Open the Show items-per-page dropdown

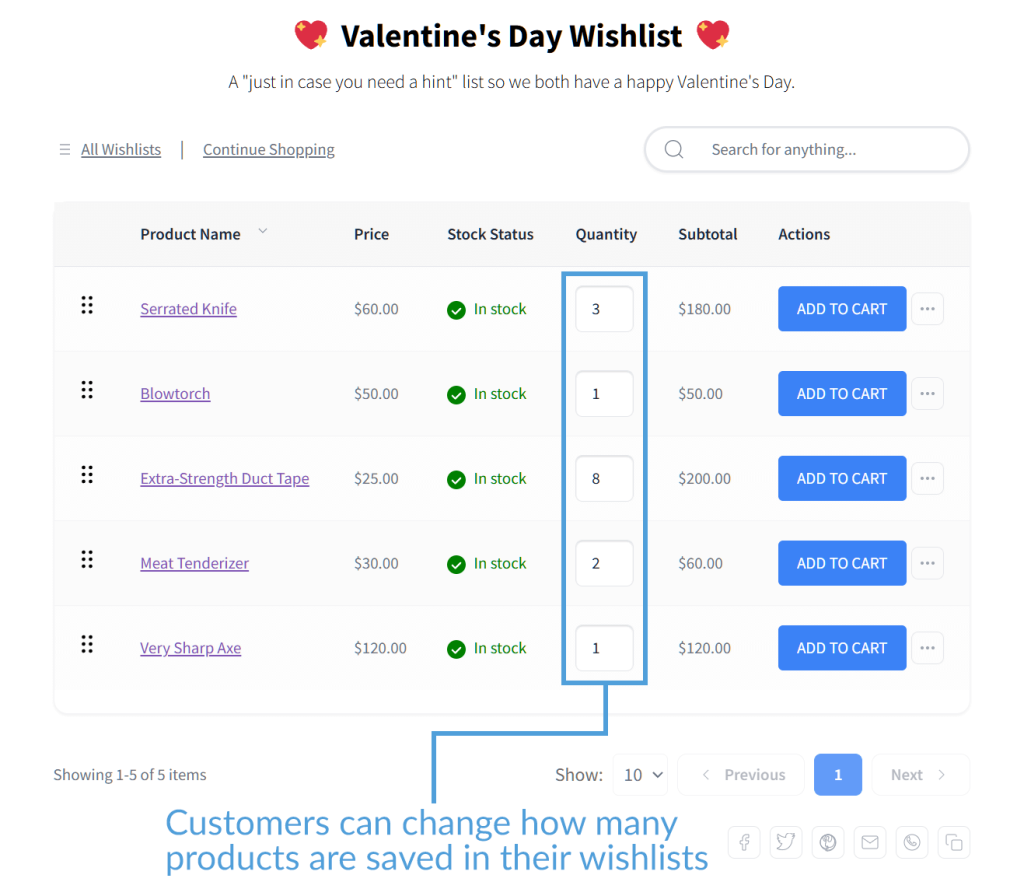(x=640, y=774)
